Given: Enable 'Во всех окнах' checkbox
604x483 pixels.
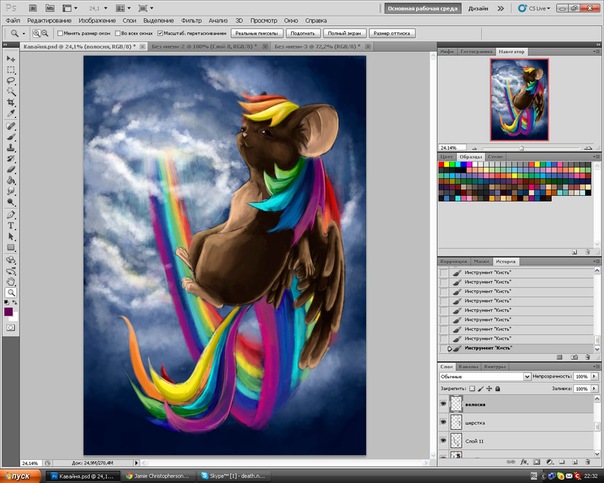Looking at the screenshot, I should [x=118, y=34].
